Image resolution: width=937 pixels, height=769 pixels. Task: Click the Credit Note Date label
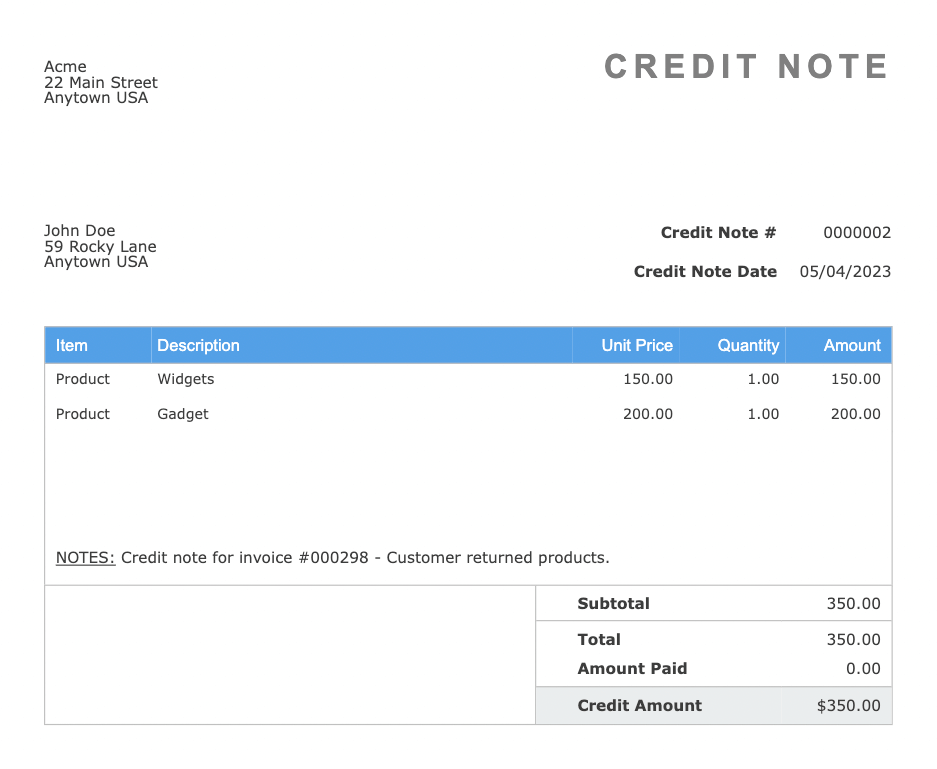[x=705, y=271]
